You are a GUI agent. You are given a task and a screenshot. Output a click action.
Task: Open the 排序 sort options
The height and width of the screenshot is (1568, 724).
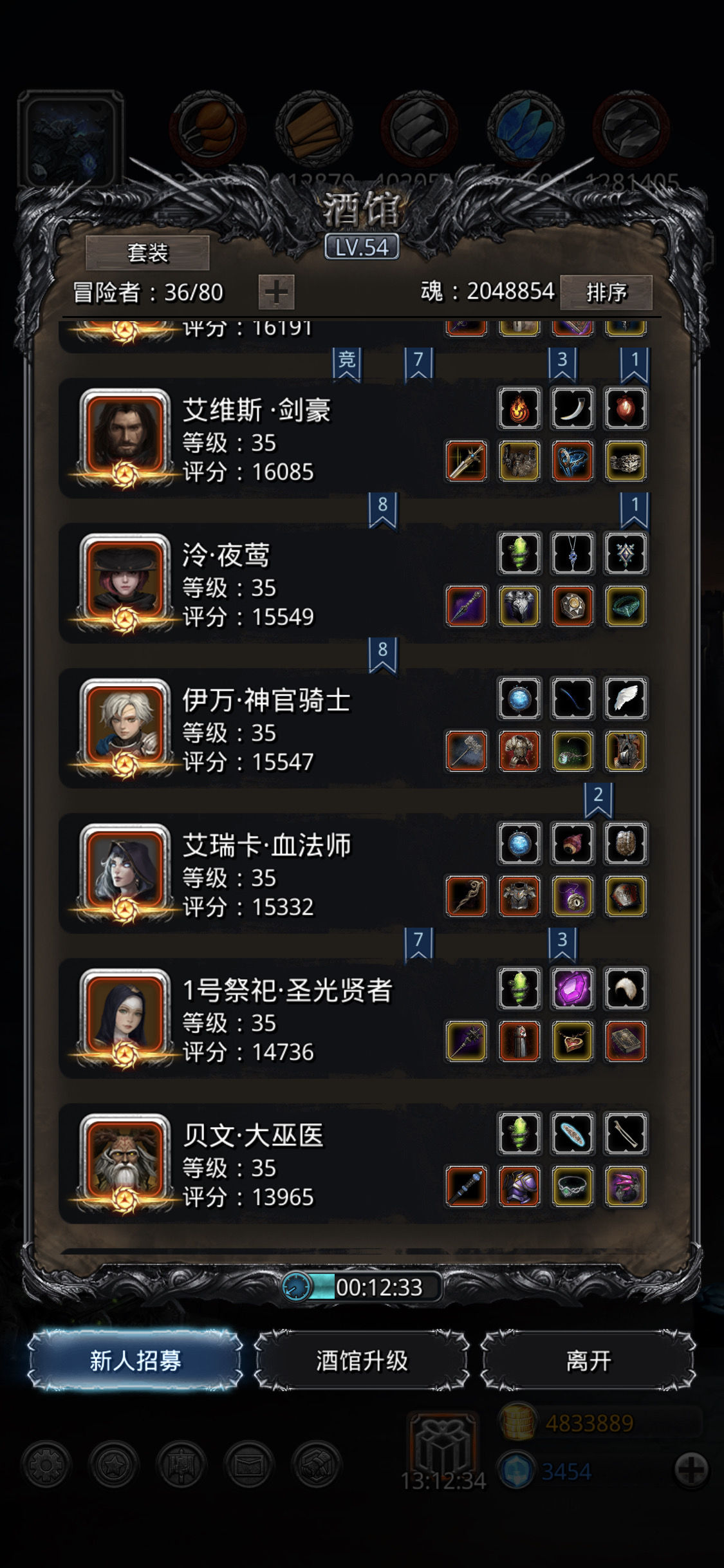point(606,293)
